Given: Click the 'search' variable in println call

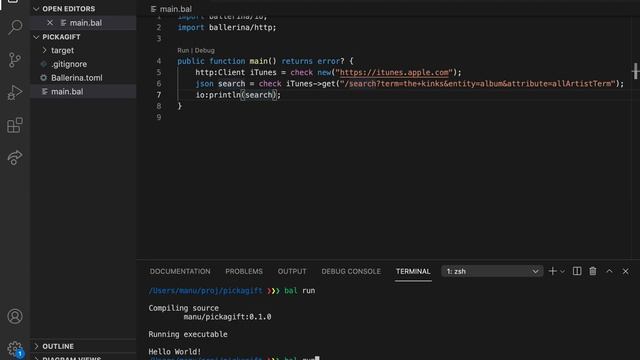Looking at the screenshot, I should coord(259,95).
